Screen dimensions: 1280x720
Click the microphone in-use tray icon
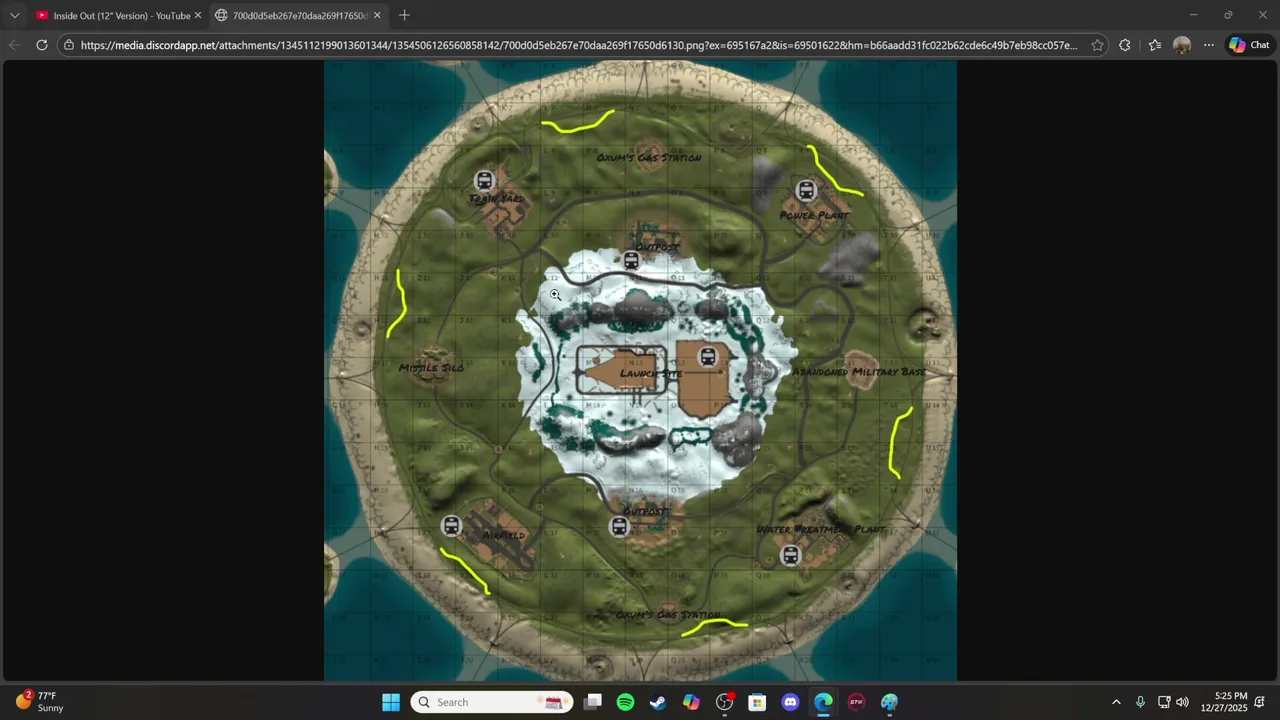(x=1140, y=702)
